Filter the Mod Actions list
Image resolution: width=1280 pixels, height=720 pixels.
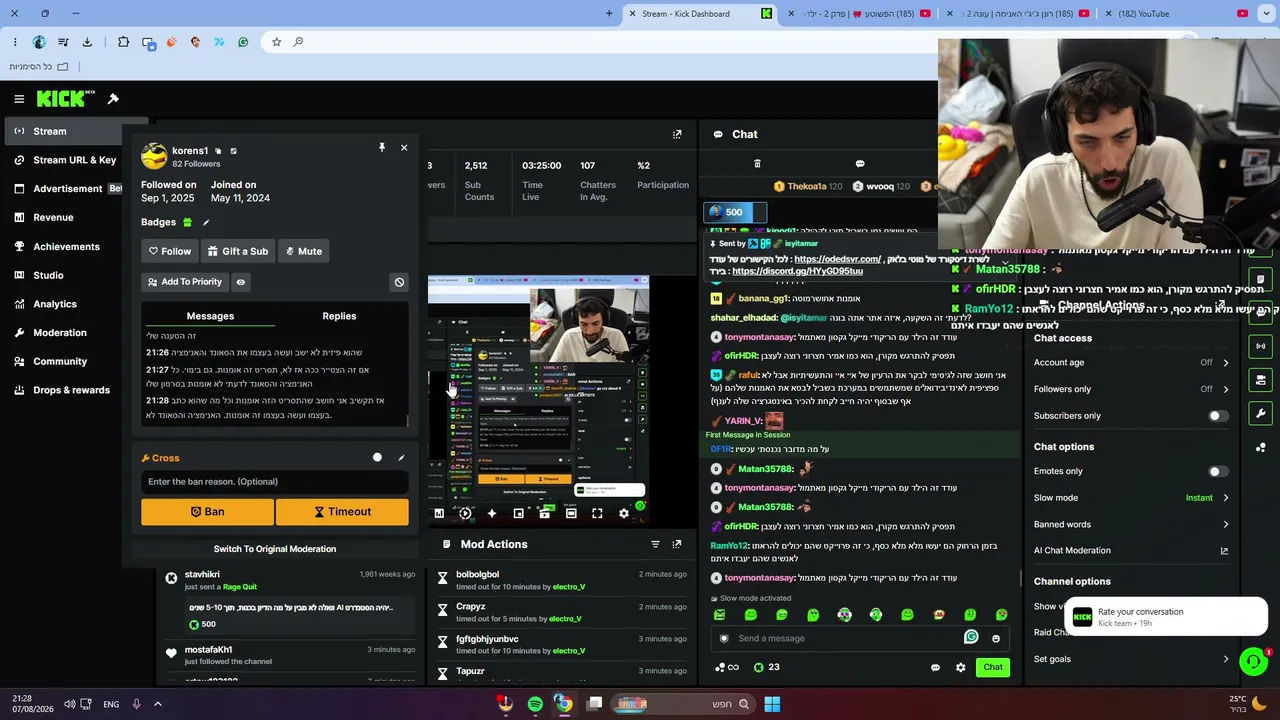point(655,544)
